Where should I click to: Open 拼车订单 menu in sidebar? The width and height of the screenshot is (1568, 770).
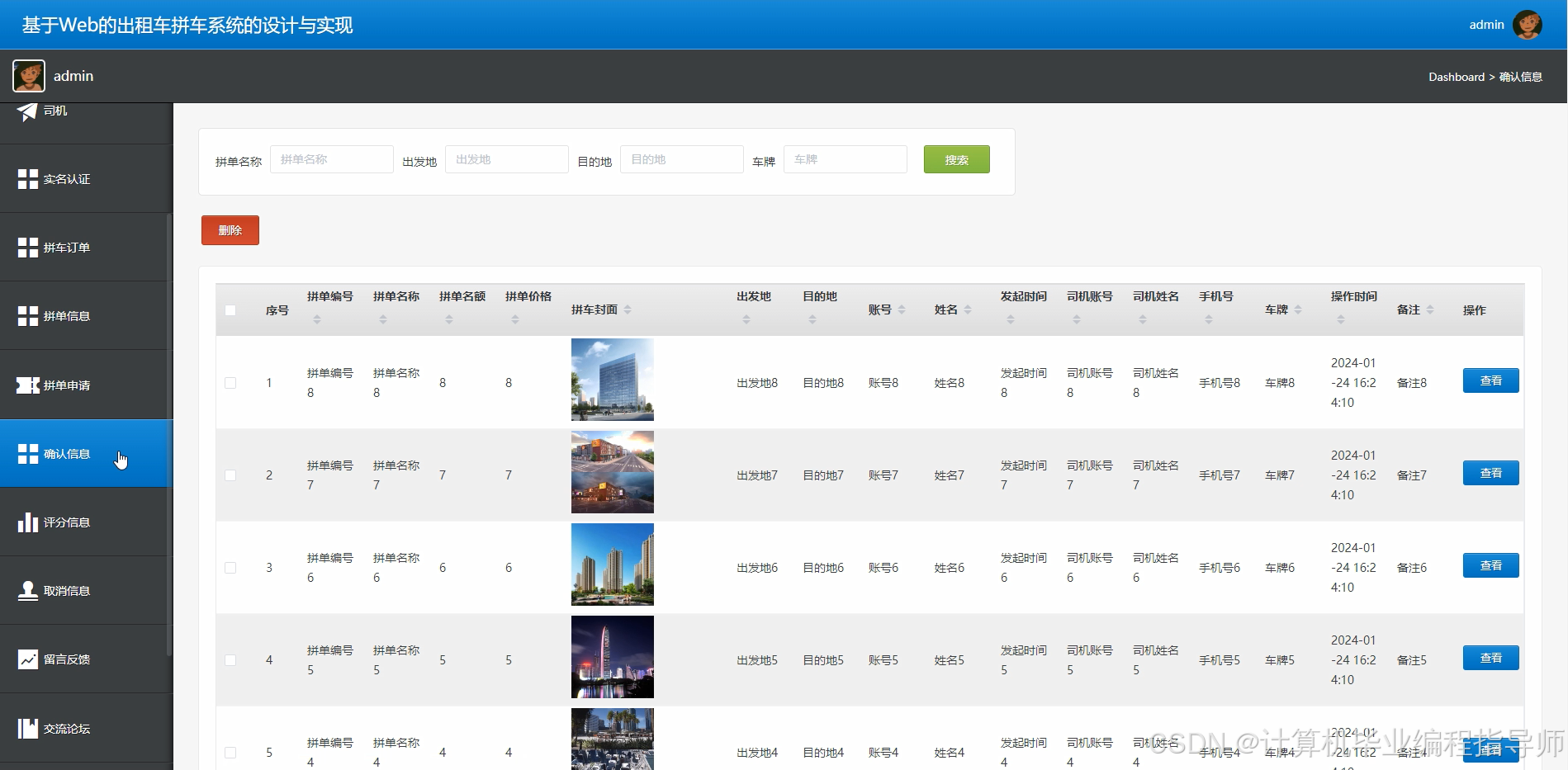coord(87,248)
